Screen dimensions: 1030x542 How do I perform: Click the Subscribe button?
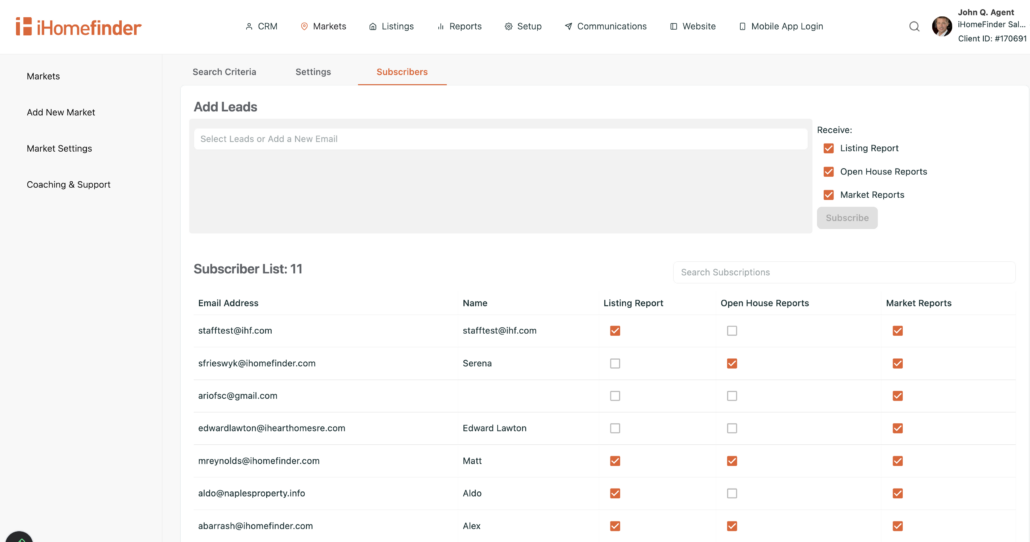click(x=847, y=218)
